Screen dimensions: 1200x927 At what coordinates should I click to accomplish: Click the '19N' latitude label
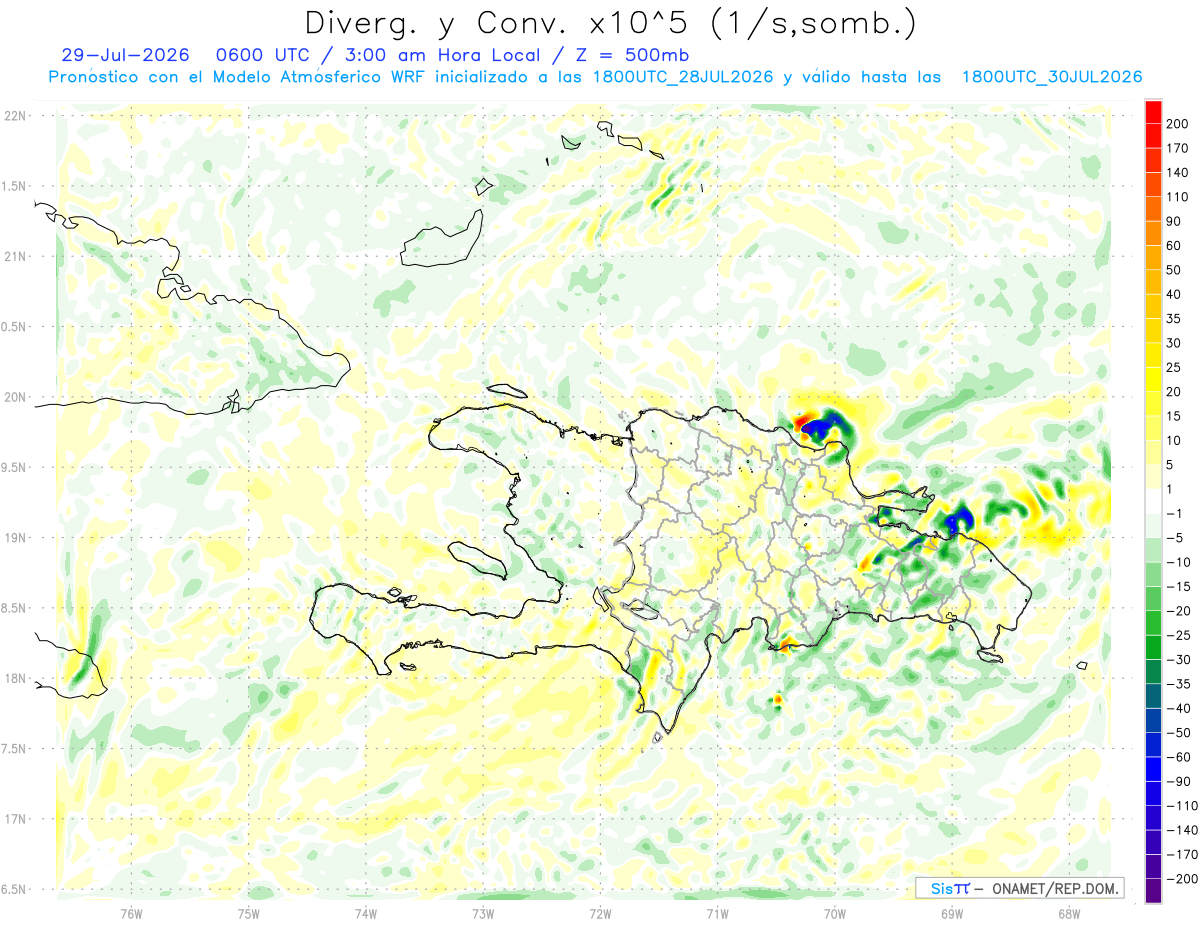coord(14,537)
